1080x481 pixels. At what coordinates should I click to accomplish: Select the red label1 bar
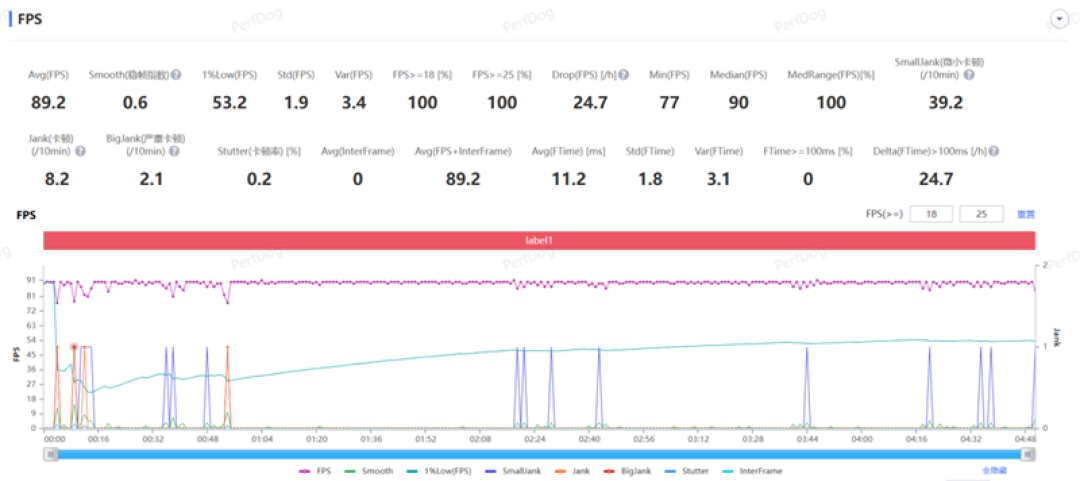539,240
